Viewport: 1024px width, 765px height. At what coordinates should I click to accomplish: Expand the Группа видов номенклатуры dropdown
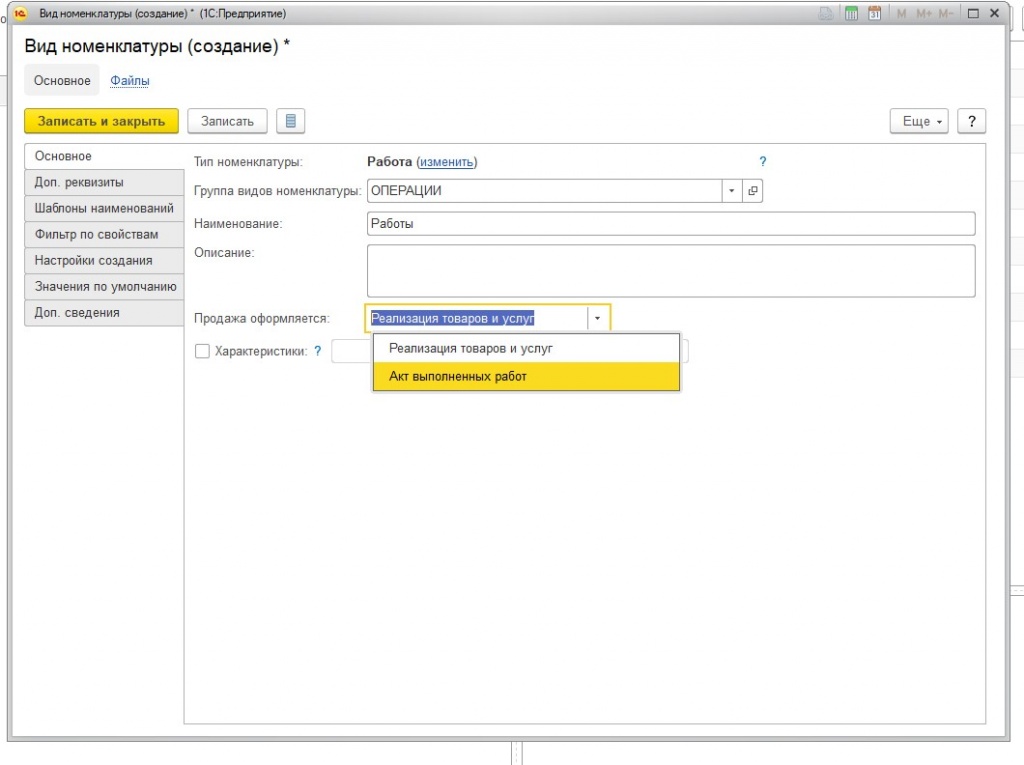click(x=731, y=191)
